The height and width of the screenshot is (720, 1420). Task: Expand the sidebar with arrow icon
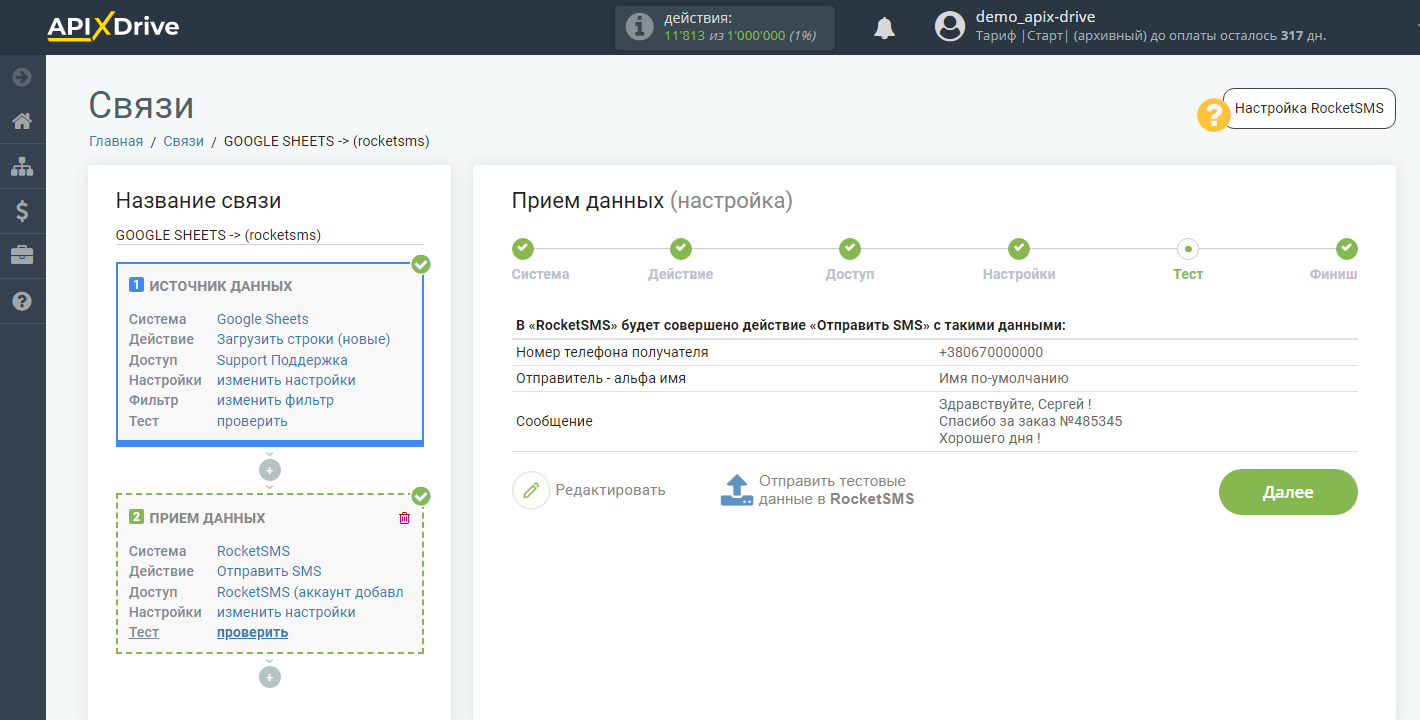coord(22,77)
